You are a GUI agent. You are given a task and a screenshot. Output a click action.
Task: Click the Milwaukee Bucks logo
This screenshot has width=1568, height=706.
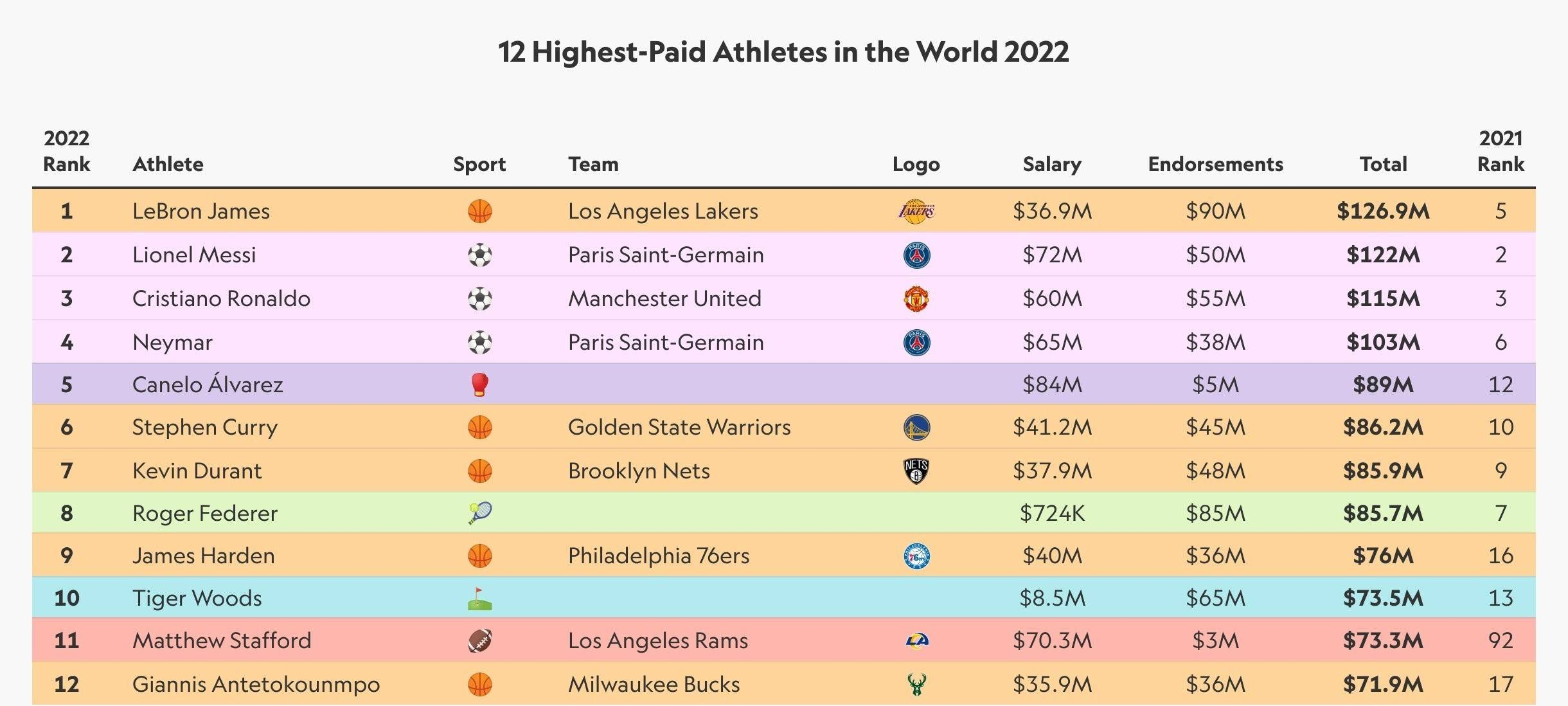[916, 684]
